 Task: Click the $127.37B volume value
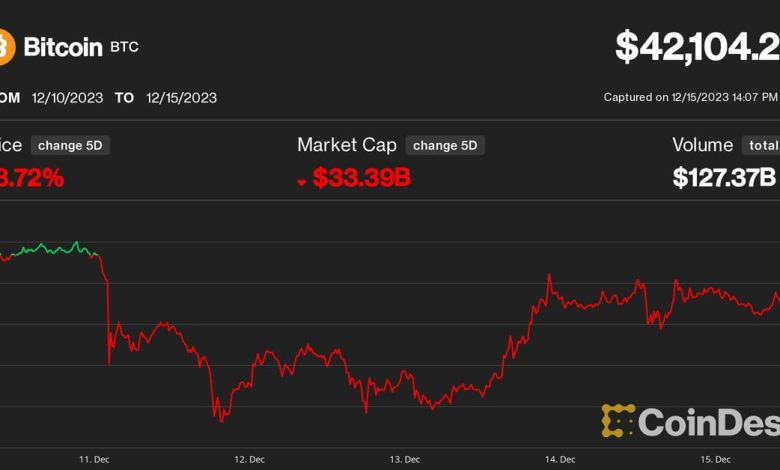(724, 178)
